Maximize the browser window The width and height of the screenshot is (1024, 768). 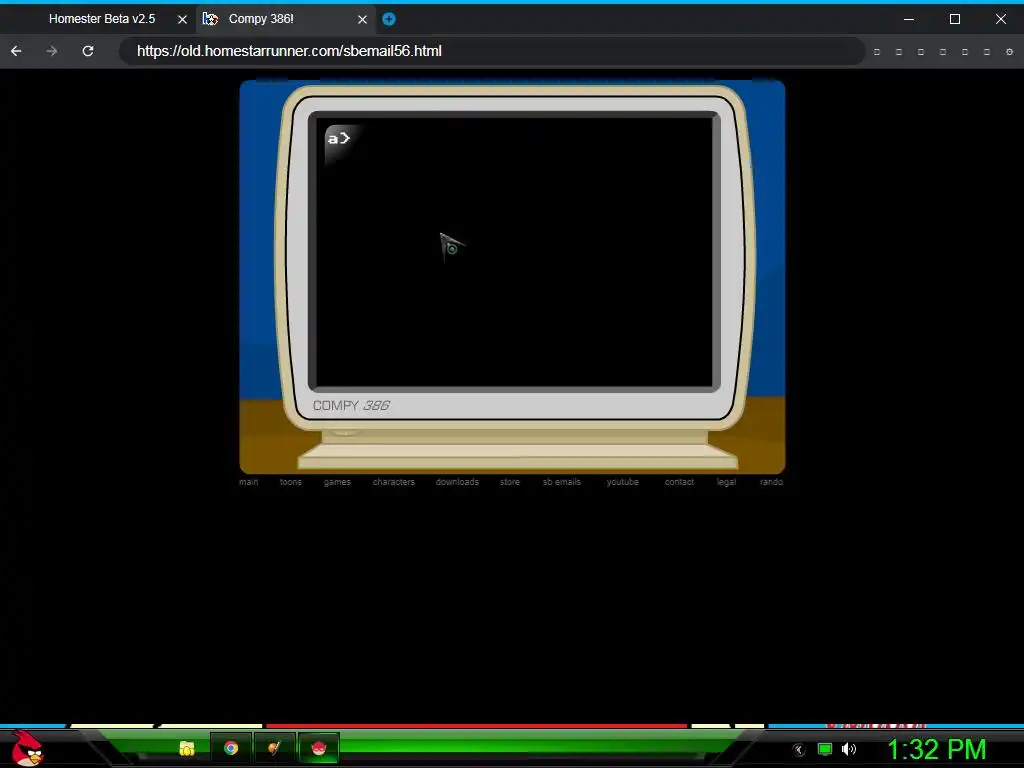[x=955, y=19]
